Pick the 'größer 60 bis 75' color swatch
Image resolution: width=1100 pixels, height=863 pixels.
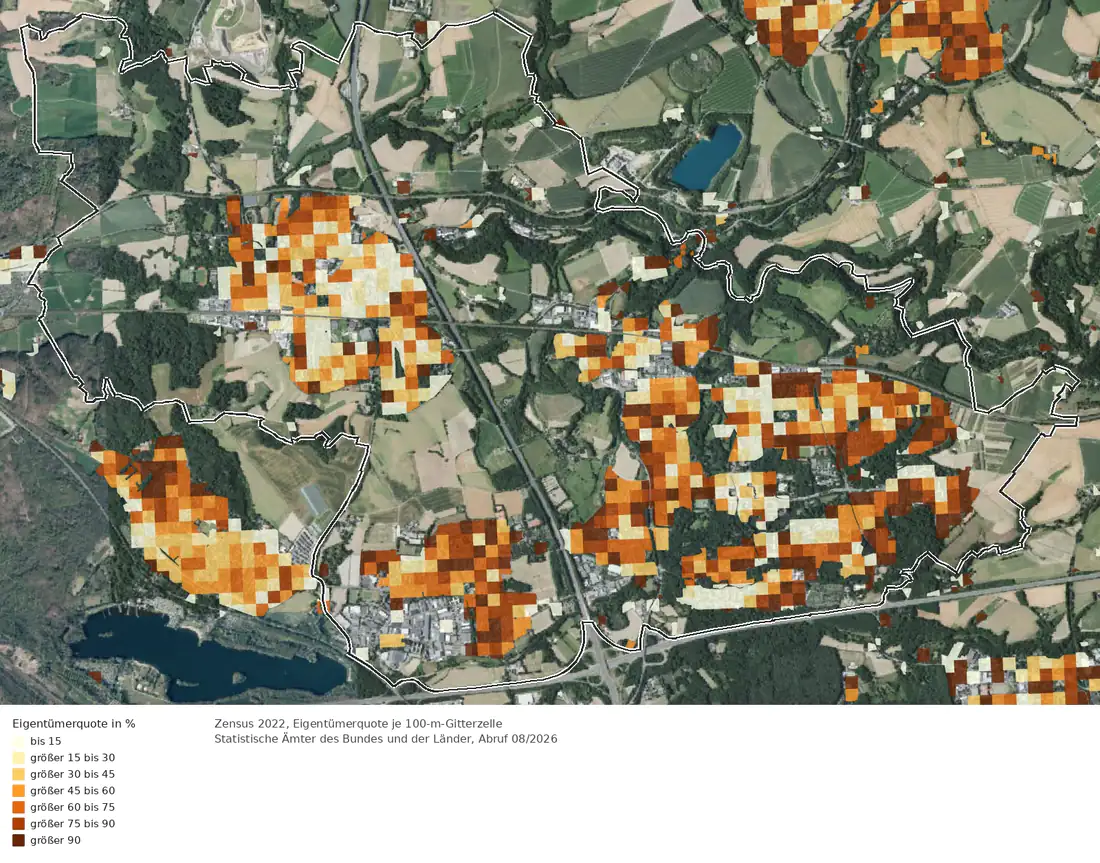pos(18,807)
